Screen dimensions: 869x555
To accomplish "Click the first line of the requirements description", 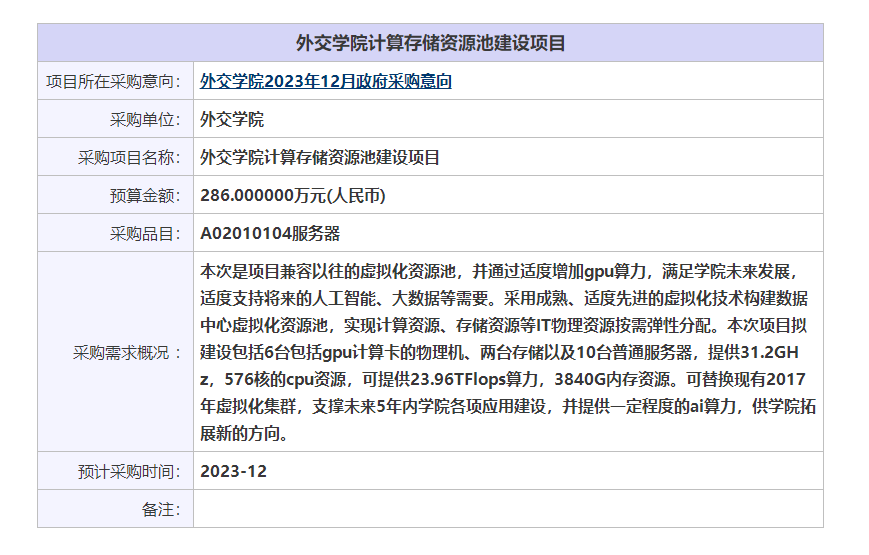I will click(497, 271).
